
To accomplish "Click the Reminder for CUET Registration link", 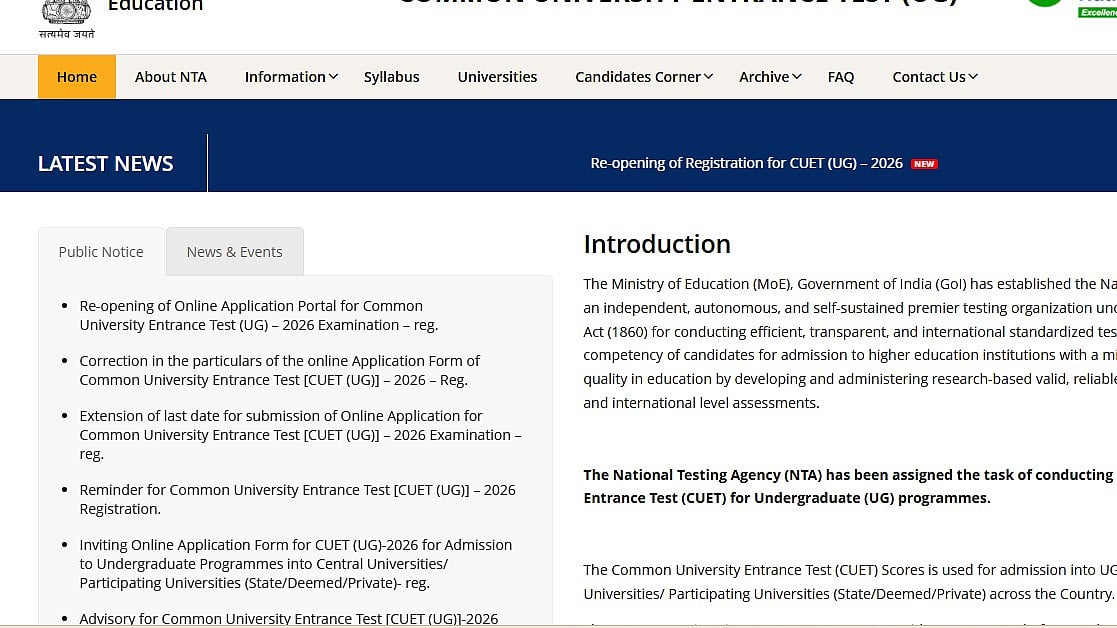I will tap(297, 499).
